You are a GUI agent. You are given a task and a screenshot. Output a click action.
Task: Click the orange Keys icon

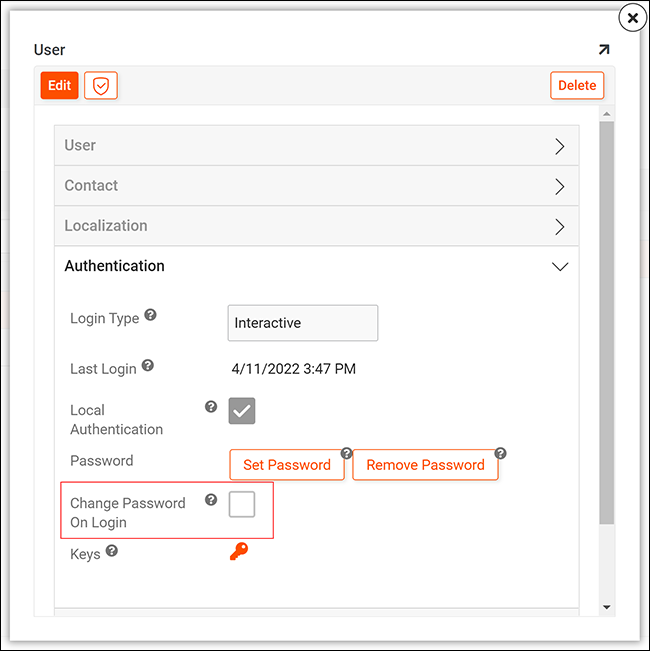238,551
